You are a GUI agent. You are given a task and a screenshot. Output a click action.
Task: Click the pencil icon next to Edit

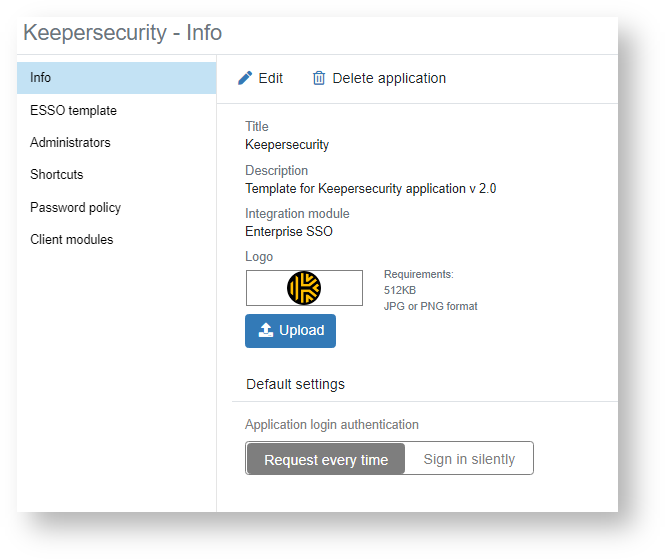click(x=245, y=78)
